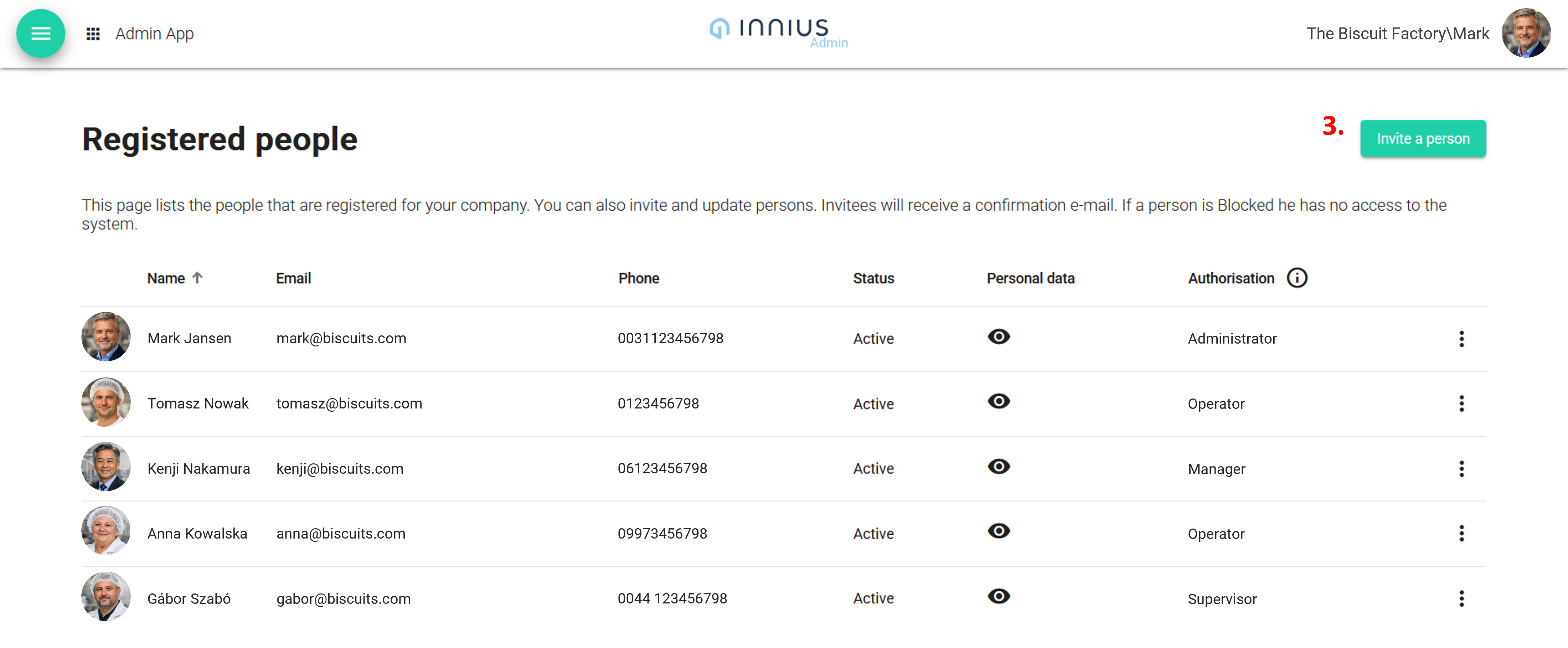
Task: Sort table by Status column header
Action: (x=873, y=278)
